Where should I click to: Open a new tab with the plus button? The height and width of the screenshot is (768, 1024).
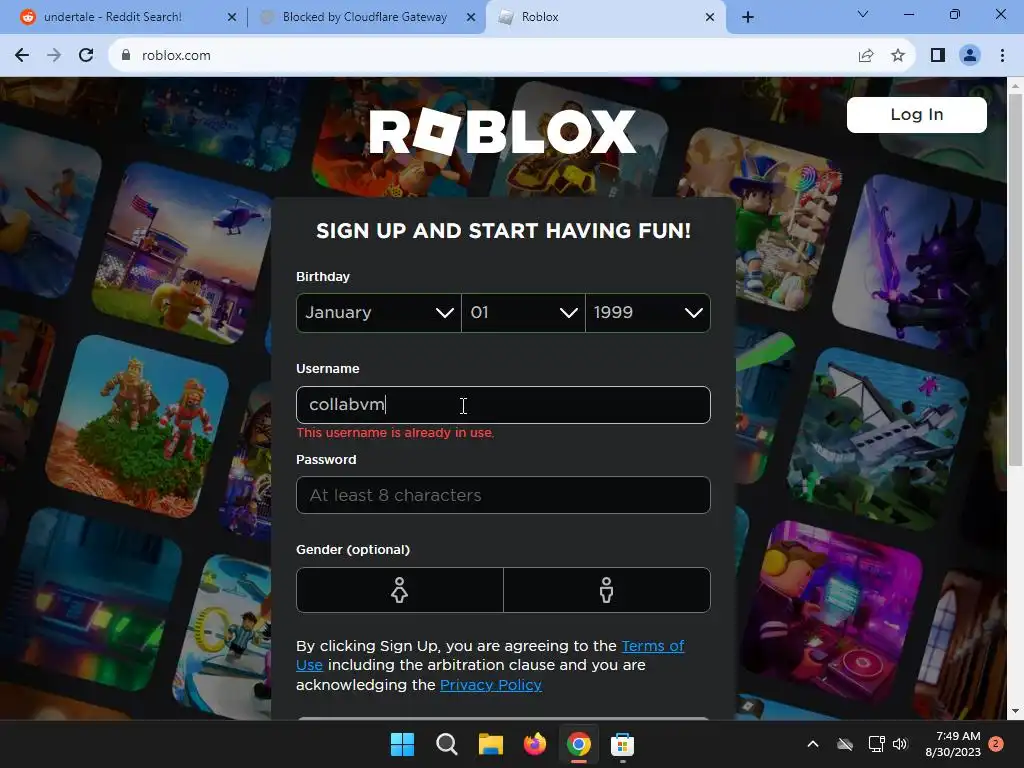pos(748,17)
